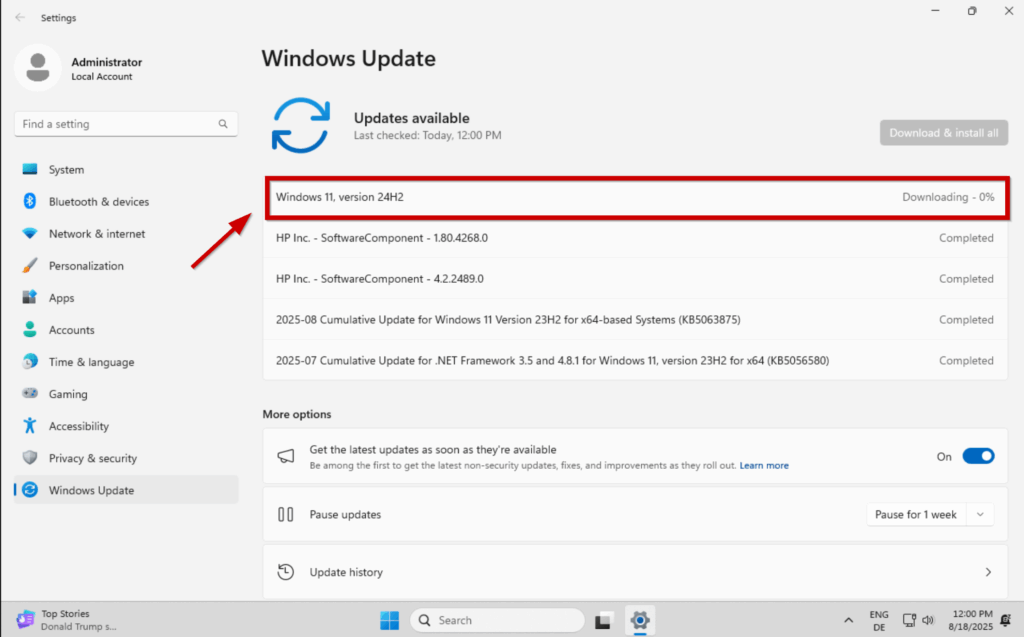Click Download & install all button
This screenshot has height=637, width=1024.
943,133
